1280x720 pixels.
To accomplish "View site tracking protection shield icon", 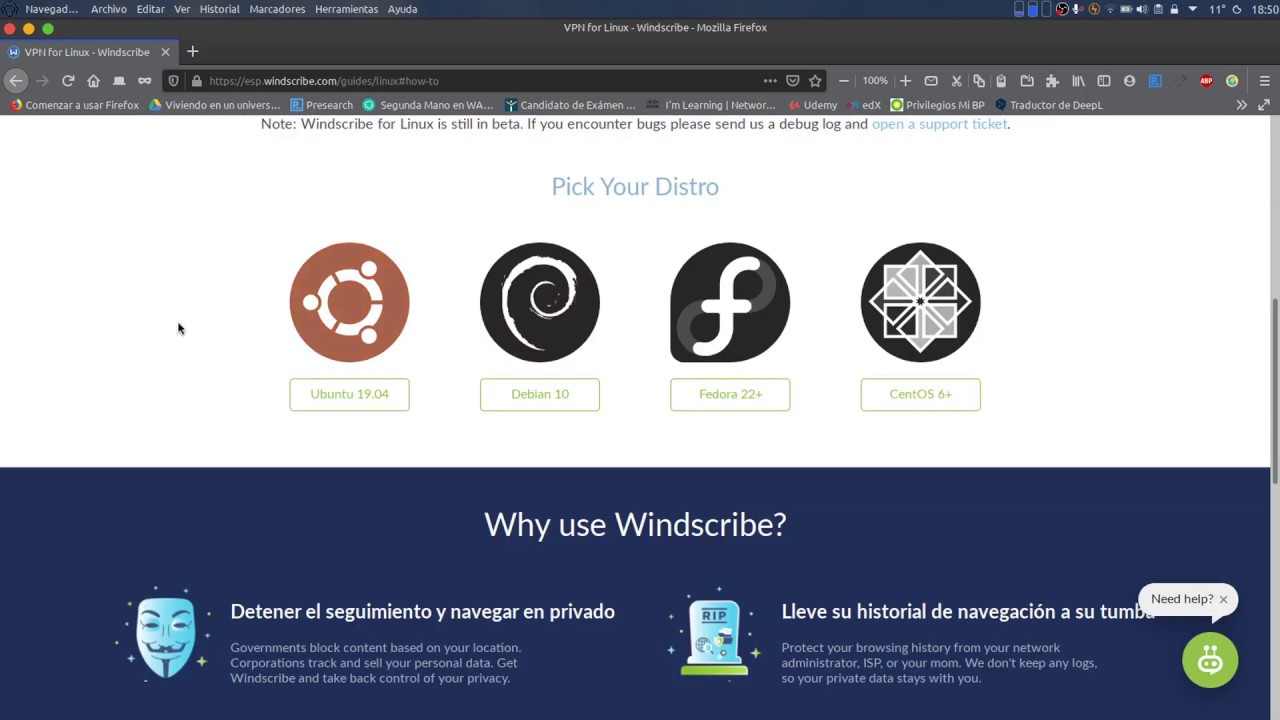I will (x=173, y=81).
